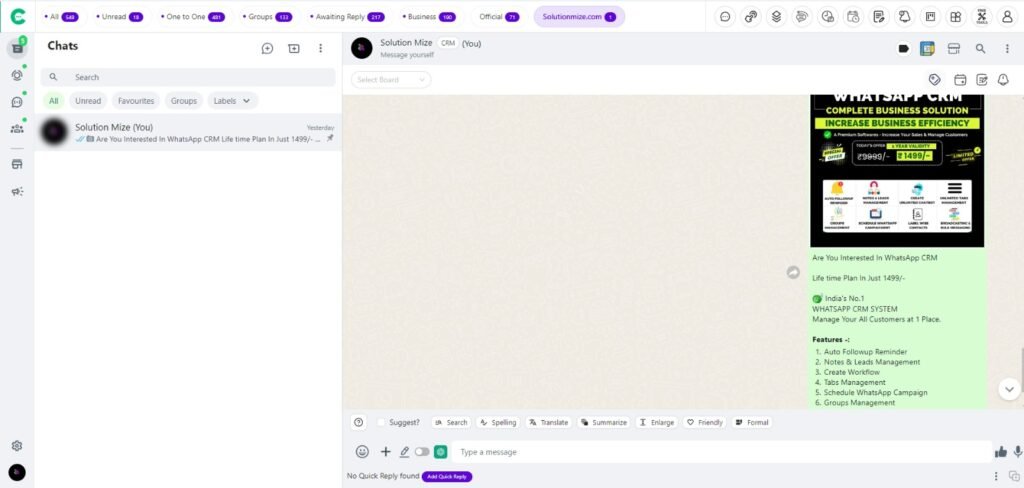Open the WhatsApp CRM promo image

897,171
